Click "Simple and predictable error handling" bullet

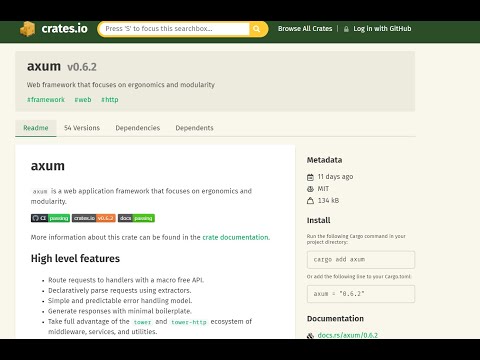point(120,301)
